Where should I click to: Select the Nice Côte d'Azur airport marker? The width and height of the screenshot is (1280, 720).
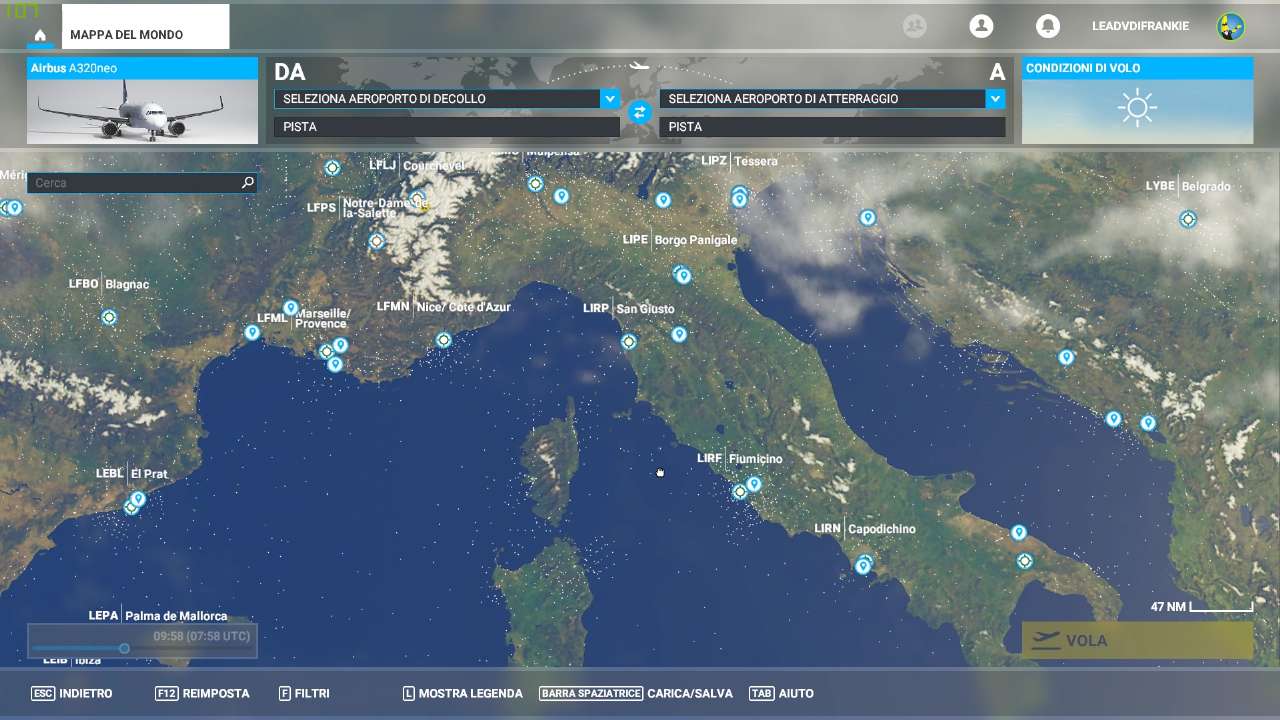tap(444, 340)
